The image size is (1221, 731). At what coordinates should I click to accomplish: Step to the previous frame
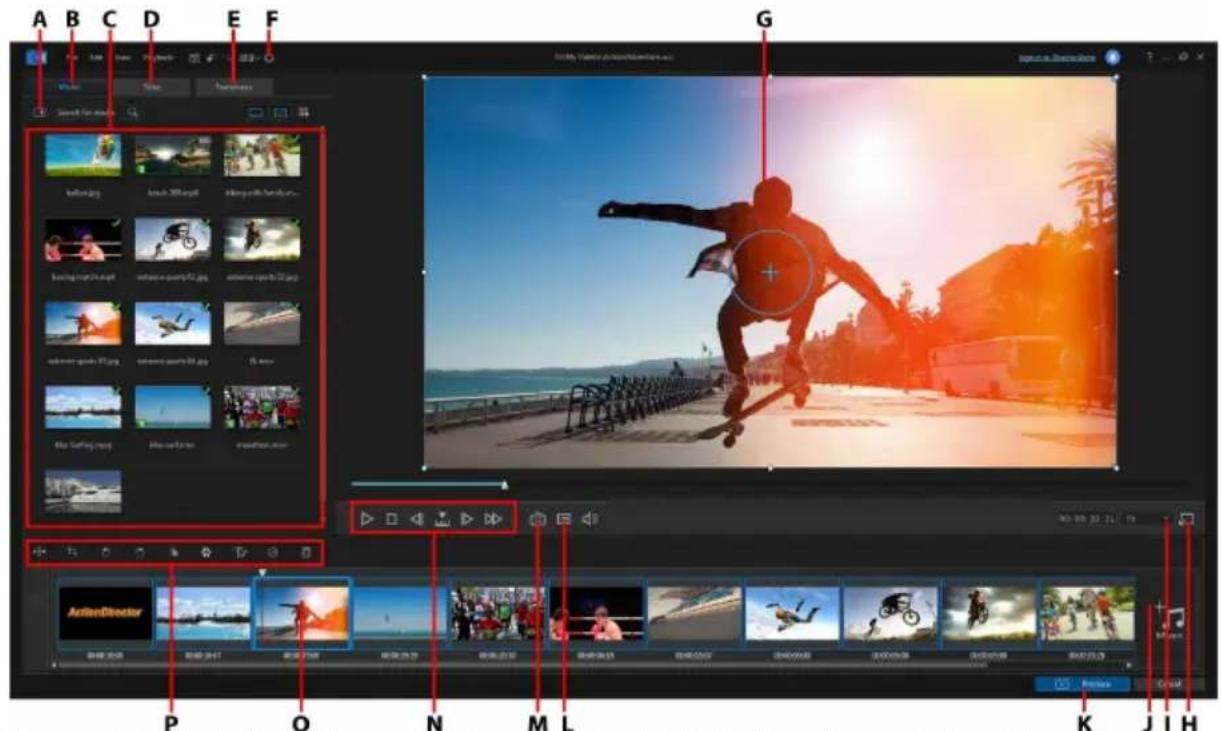[417, 519]
